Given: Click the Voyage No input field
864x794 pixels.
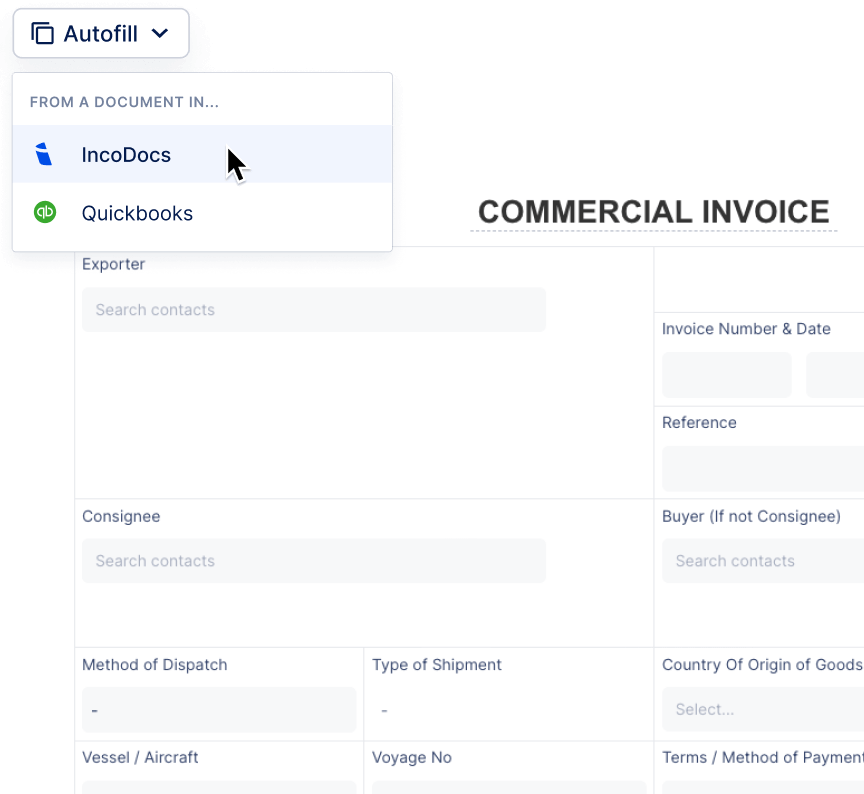Looking at the screenshot, I should 508,787.
